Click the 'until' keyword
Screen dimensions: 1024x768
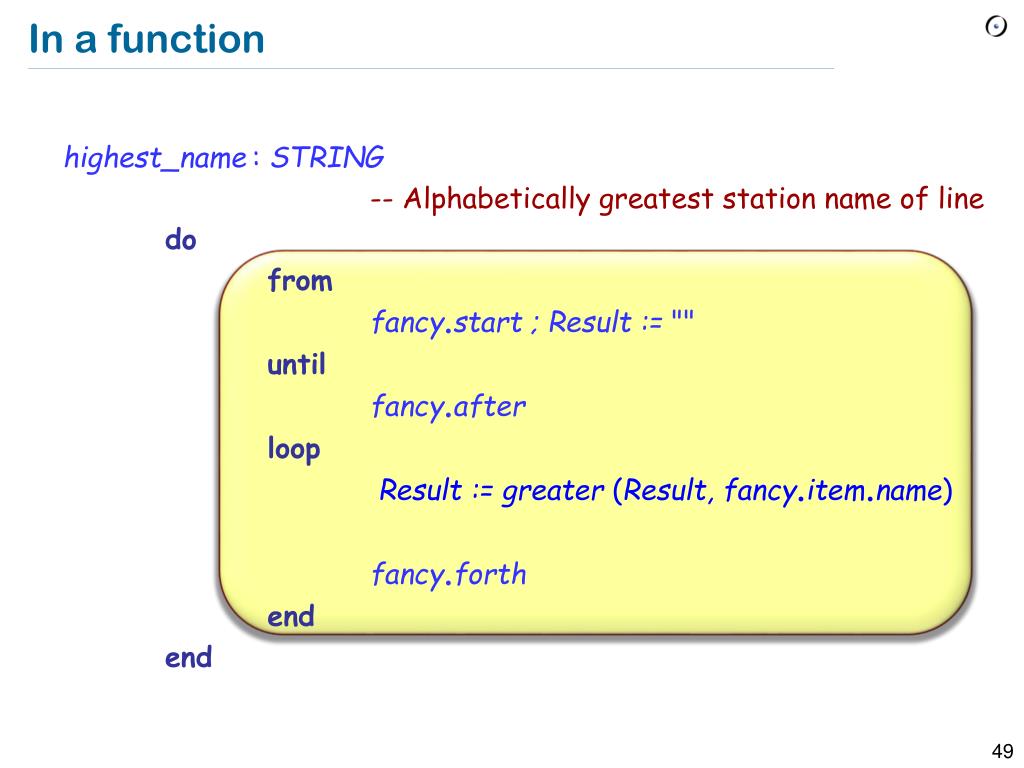tap(296, 364)
